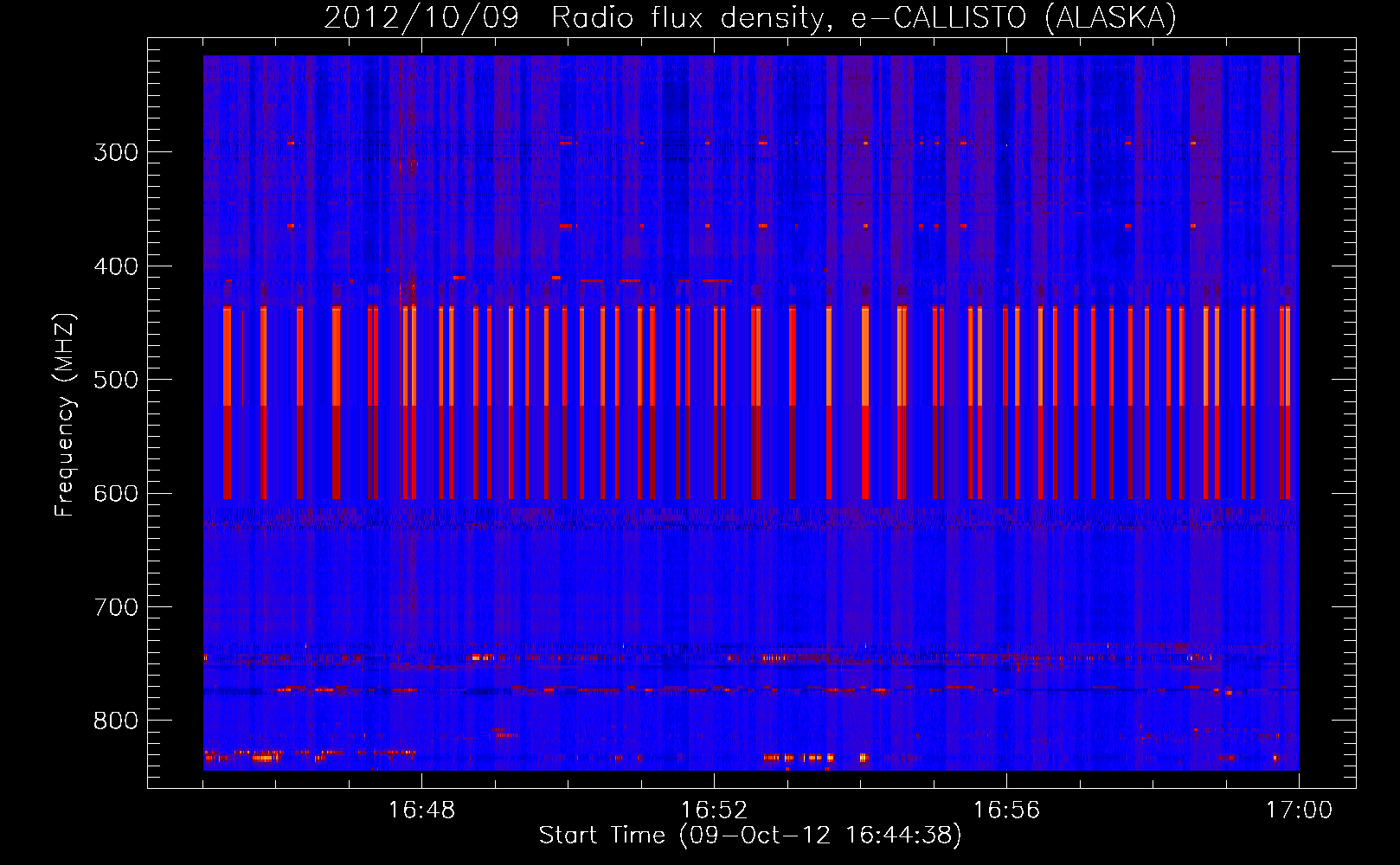
Task: Click the 'Start Time (09-Oct-12 16:44:38)' axis label
Action: pyautogui.click(x=750, y=835)
